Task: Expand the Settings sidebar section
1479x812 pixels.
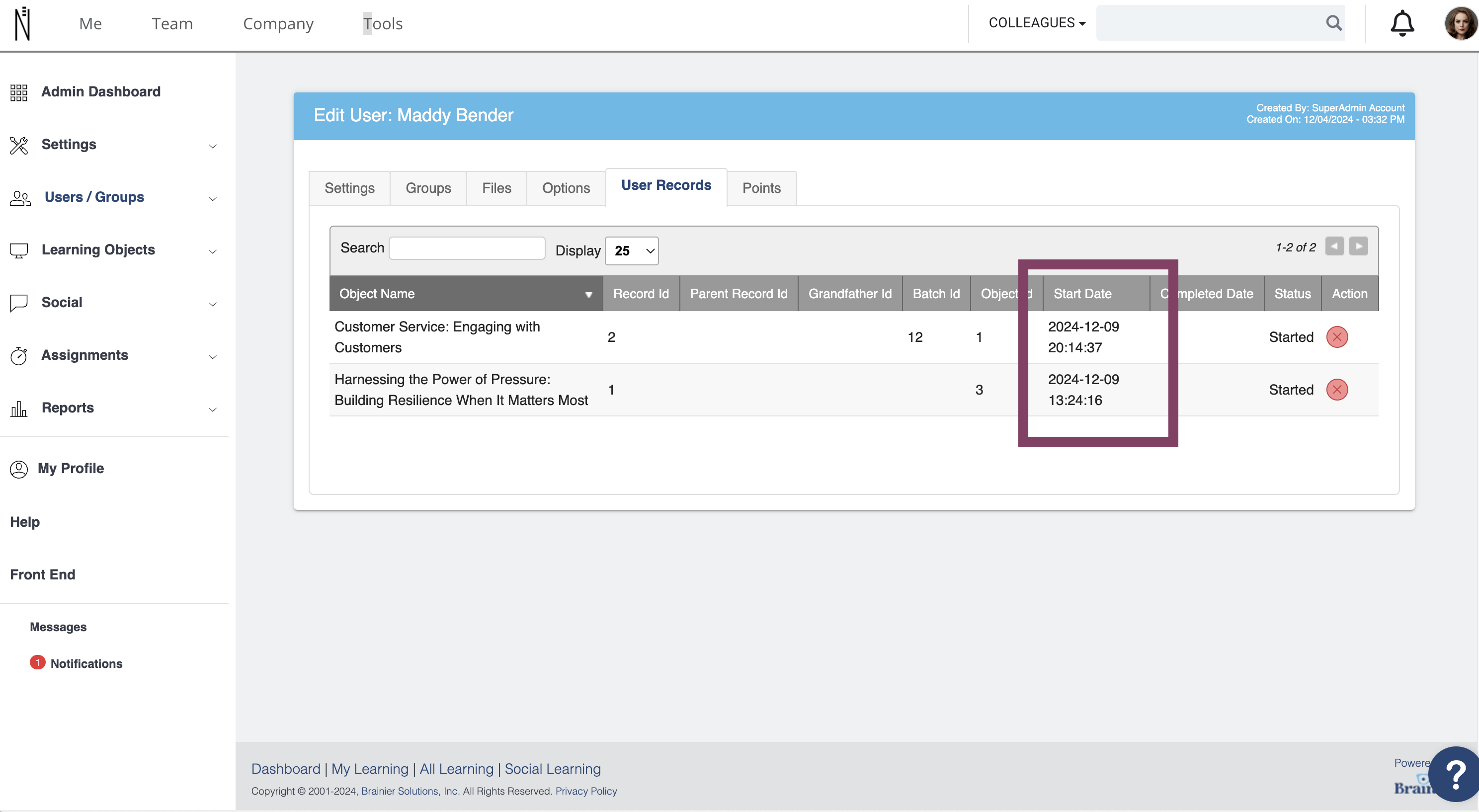Action: click(212, 146)
